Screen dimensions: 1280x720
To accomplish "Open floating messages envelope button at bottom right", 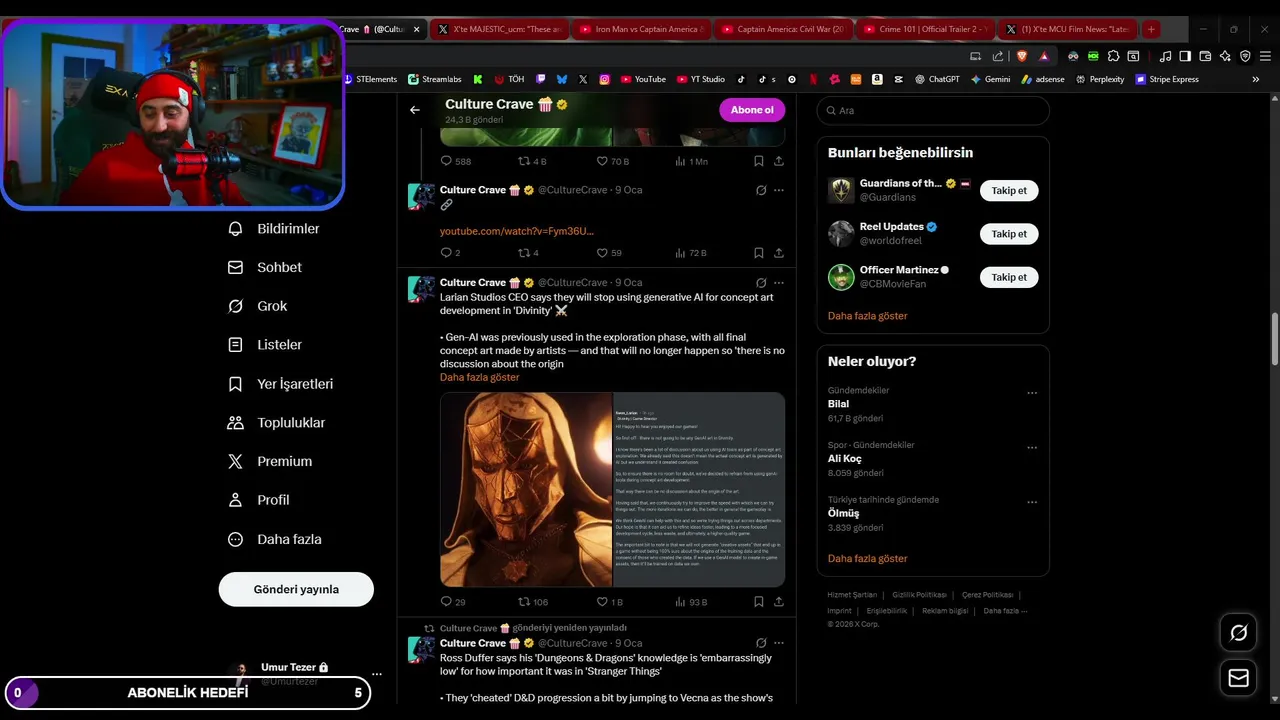I will coord(1238,679).
